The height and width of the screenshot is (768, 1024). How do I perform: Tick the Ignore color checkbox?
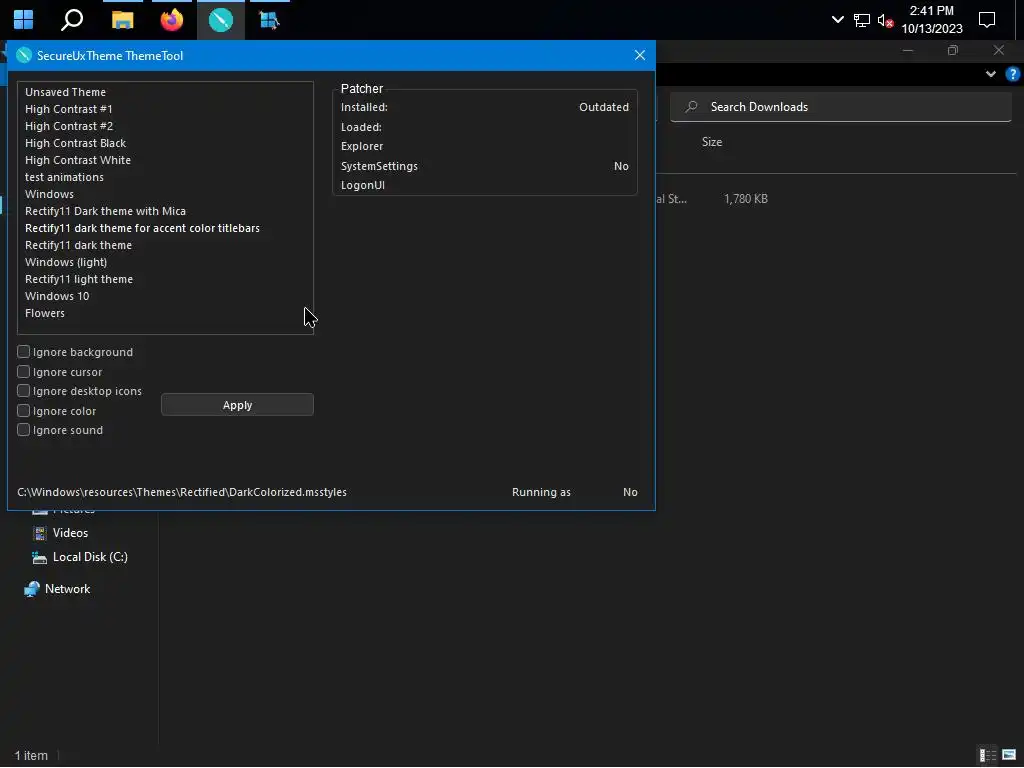tap(24, 411)
